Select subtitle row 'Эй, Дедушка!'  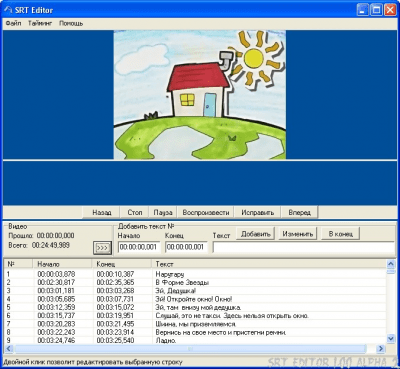(195, 291)
